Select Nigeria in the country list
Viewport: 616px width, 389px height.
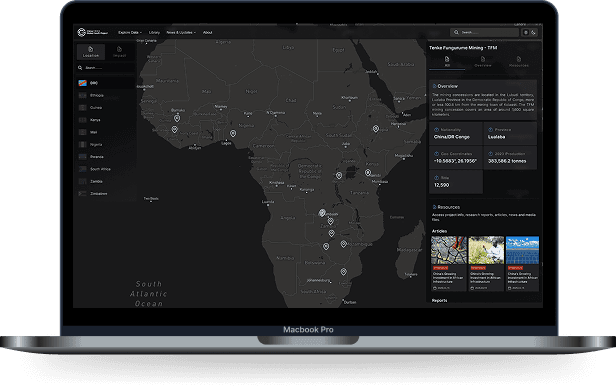[105, 144]
